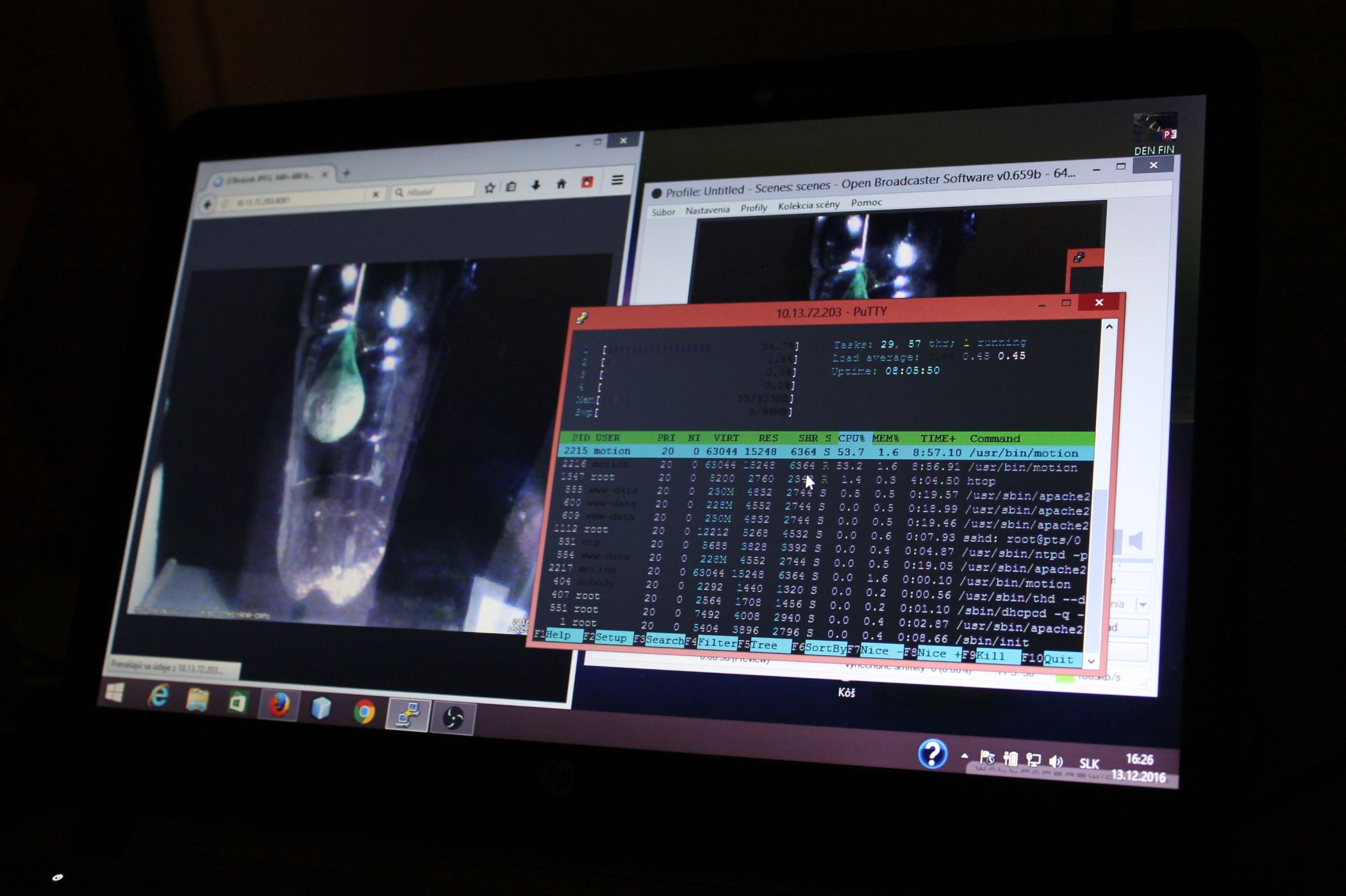Viewport: 1346px width, 896px height.
Task: Close the Firefox JPEG image tab
Action: 325,174
